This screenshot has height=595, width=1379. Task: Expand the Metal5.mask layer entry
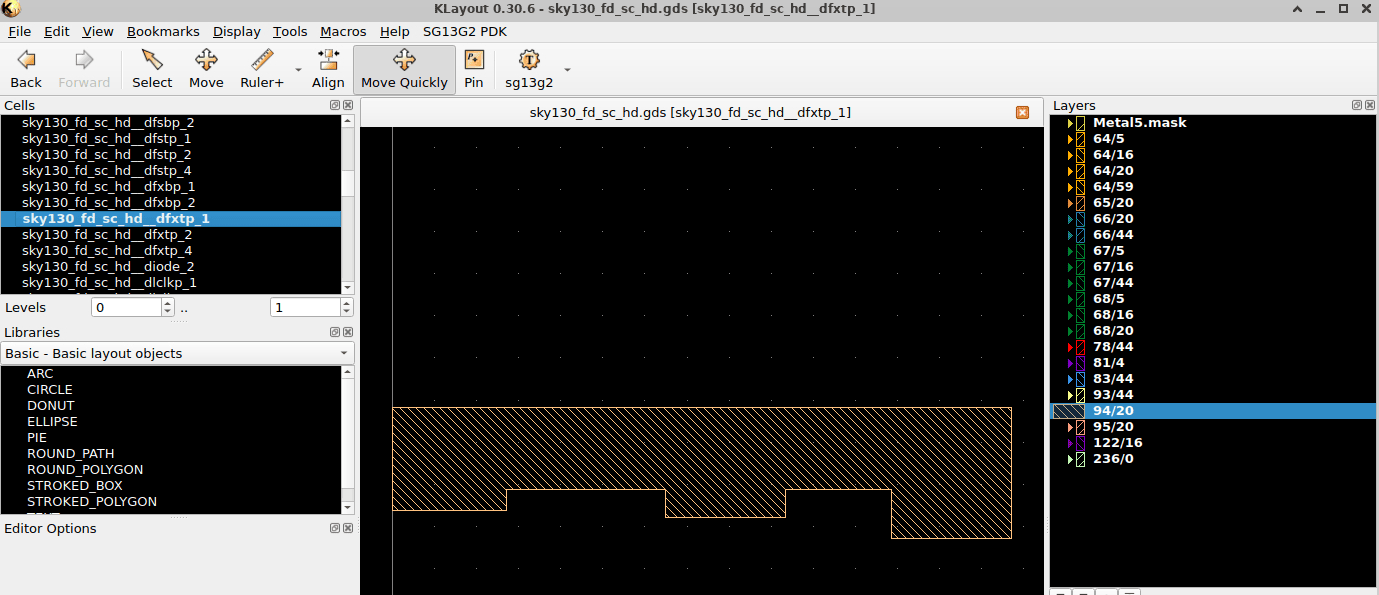tap(1070, 123)
